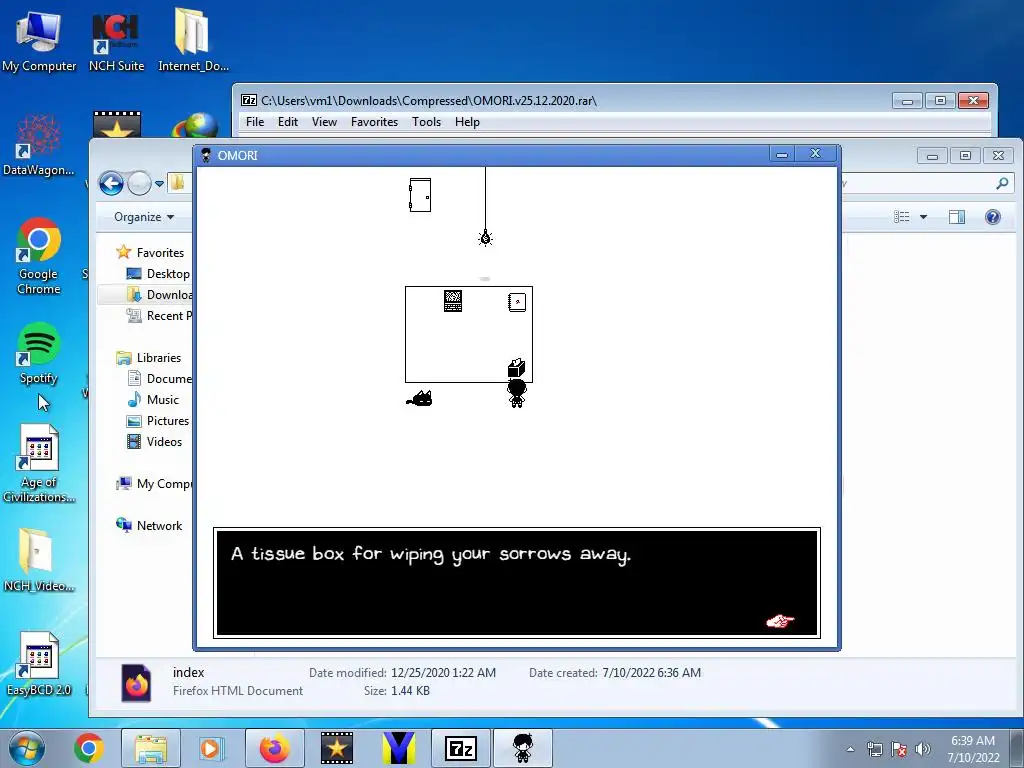The height and width of the screenshot is (768, 1024).
Task: Open the Organize dropdown in Explorer
Action: tap(144, 217)
